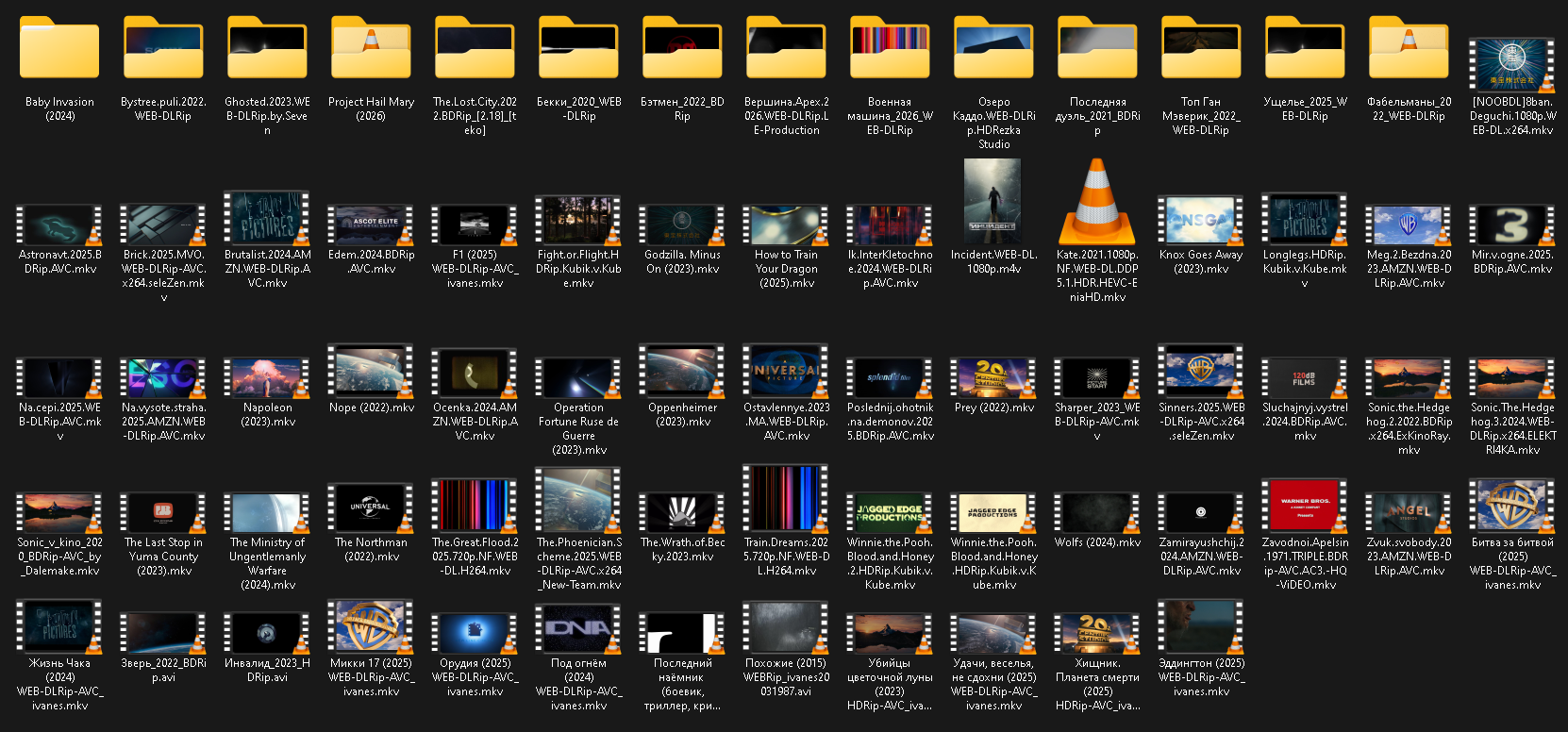Select the Военная машина_2026 folder icon
Screen dimensions: 1568x732
click(x=890, y=47)
